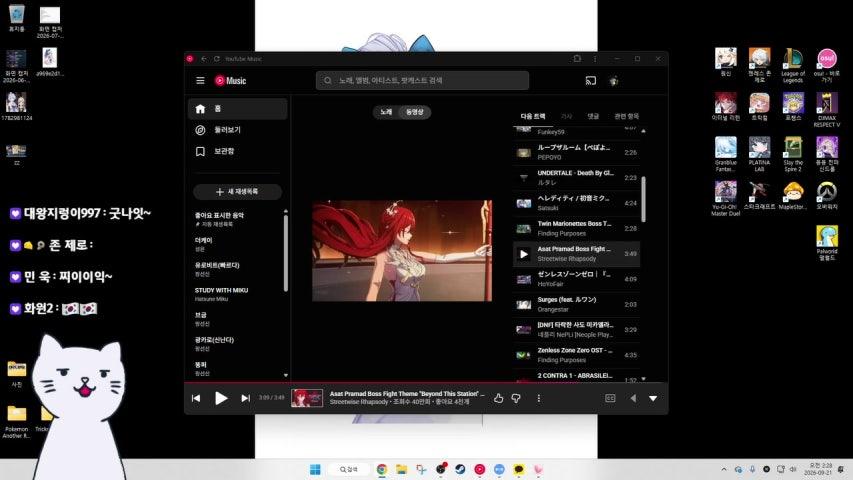Go back with the window's back arrow
Viewport: 853px width, 480px height.
203,59
